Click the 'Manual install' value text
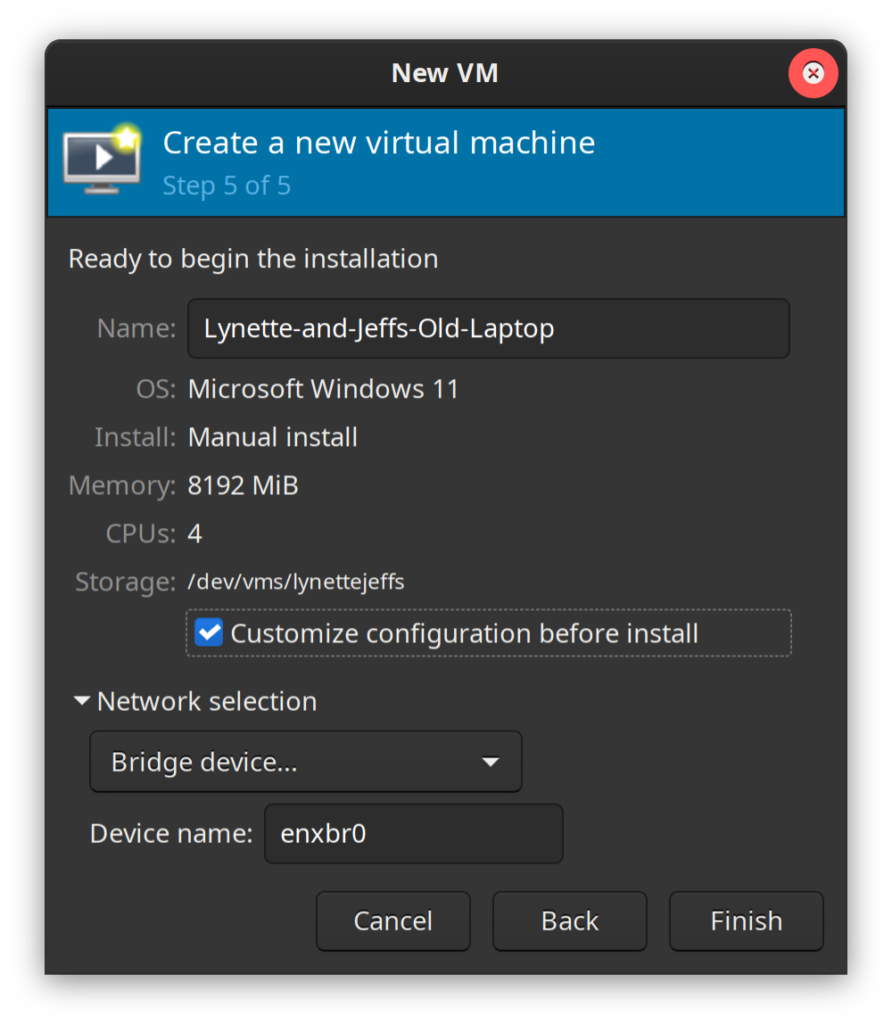 pos(273,437)
